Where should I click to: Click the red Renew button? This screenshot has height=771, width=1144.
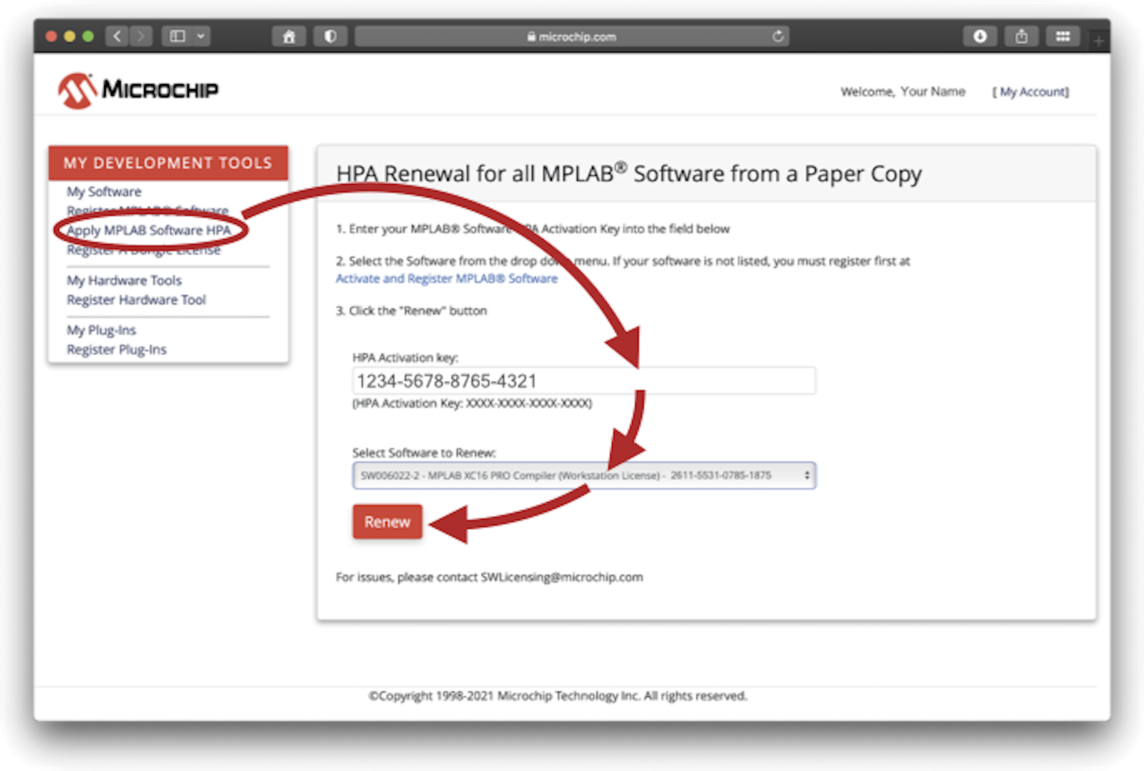[387, 522]
